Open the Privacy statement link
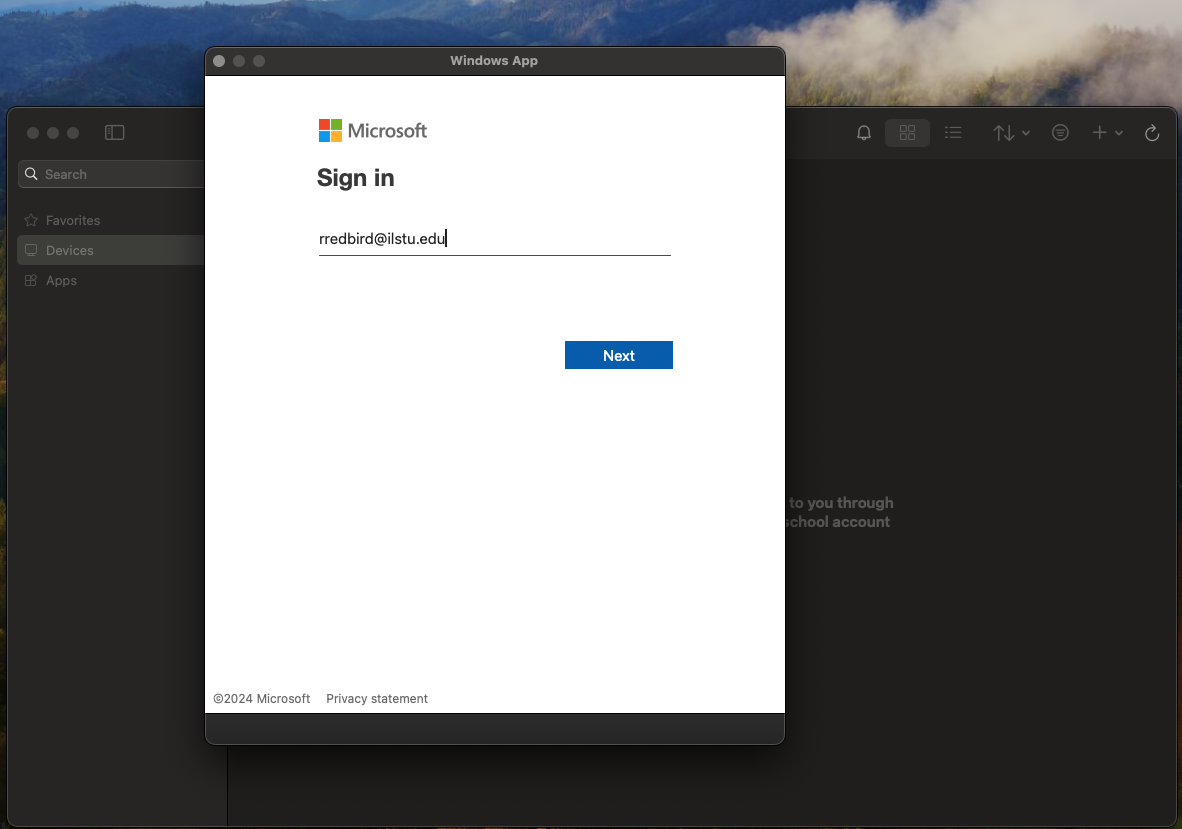 377,699
